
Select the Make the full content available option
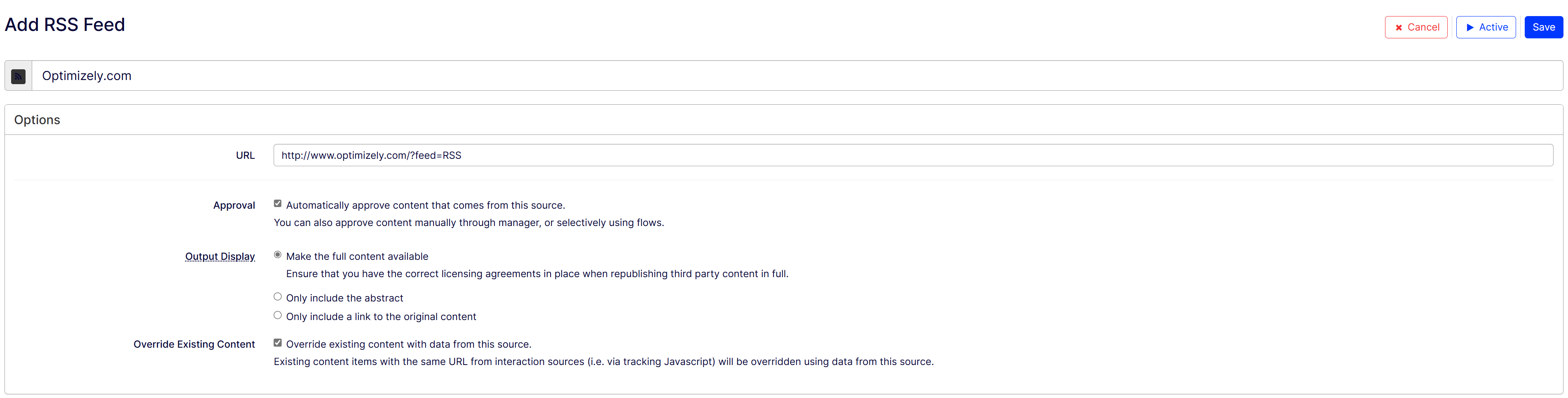278,255
